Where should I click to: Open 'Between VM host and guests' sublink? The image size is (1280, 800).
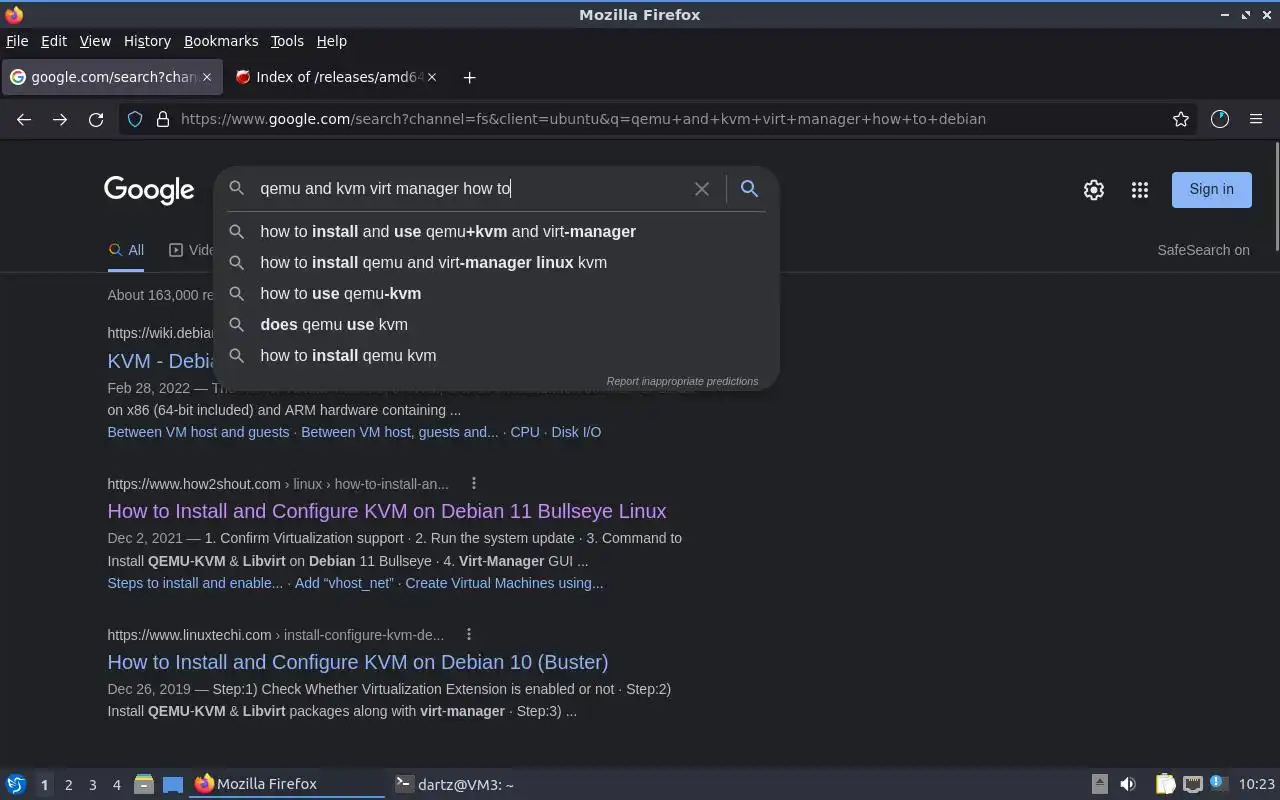point(198,432)
